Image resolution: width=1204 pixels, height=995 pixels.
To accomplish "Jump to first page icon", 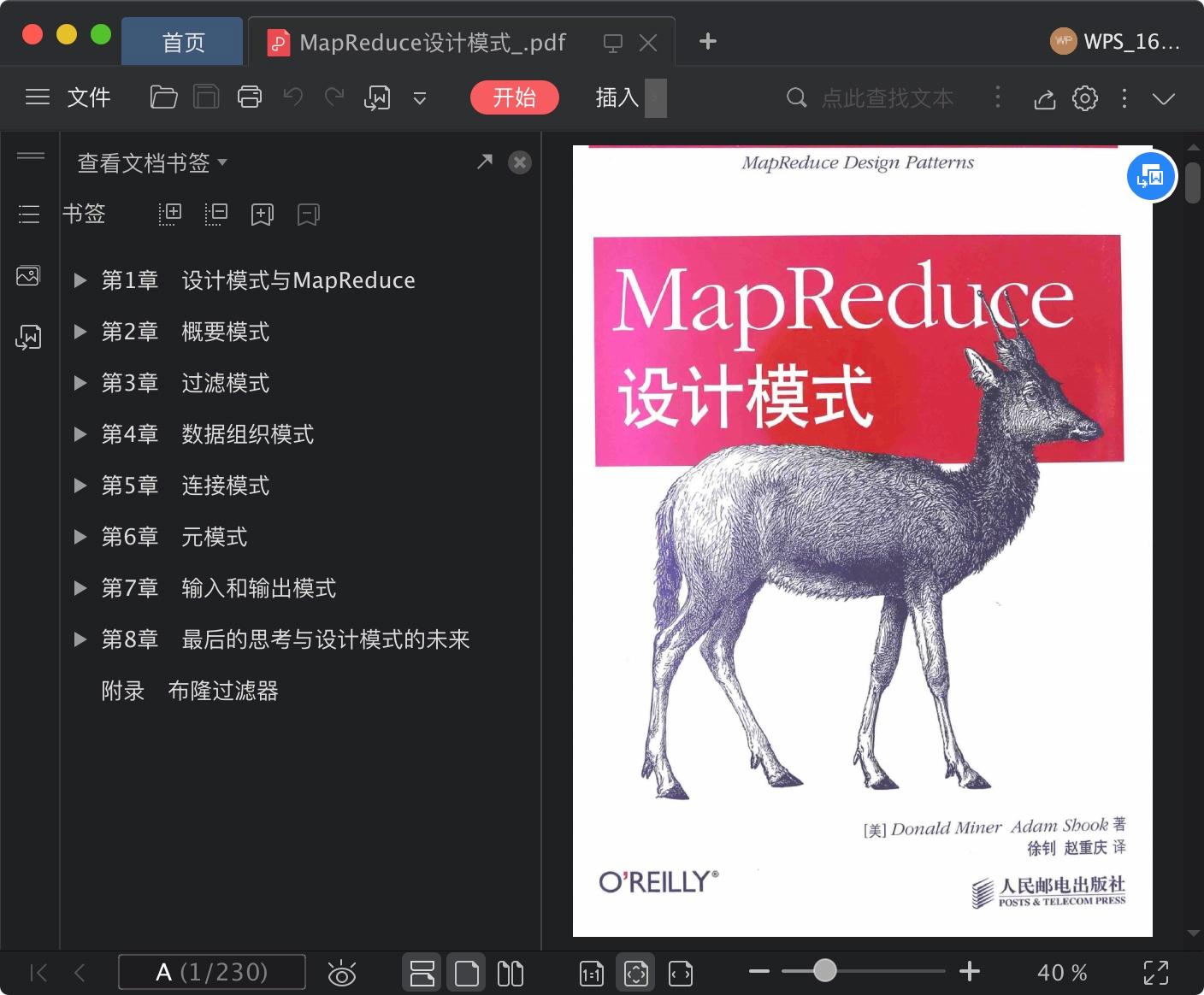I will [38, 972].
